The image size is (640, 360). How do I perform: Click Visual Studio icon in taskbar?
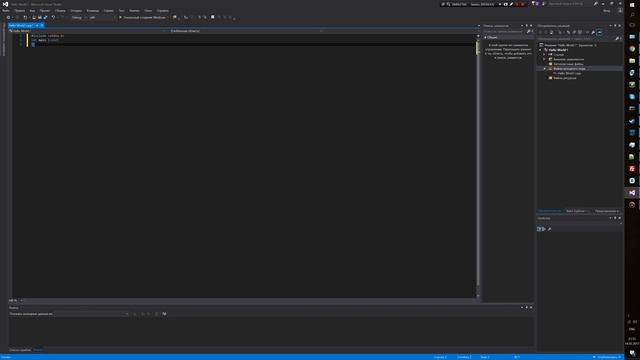(632, 193)
